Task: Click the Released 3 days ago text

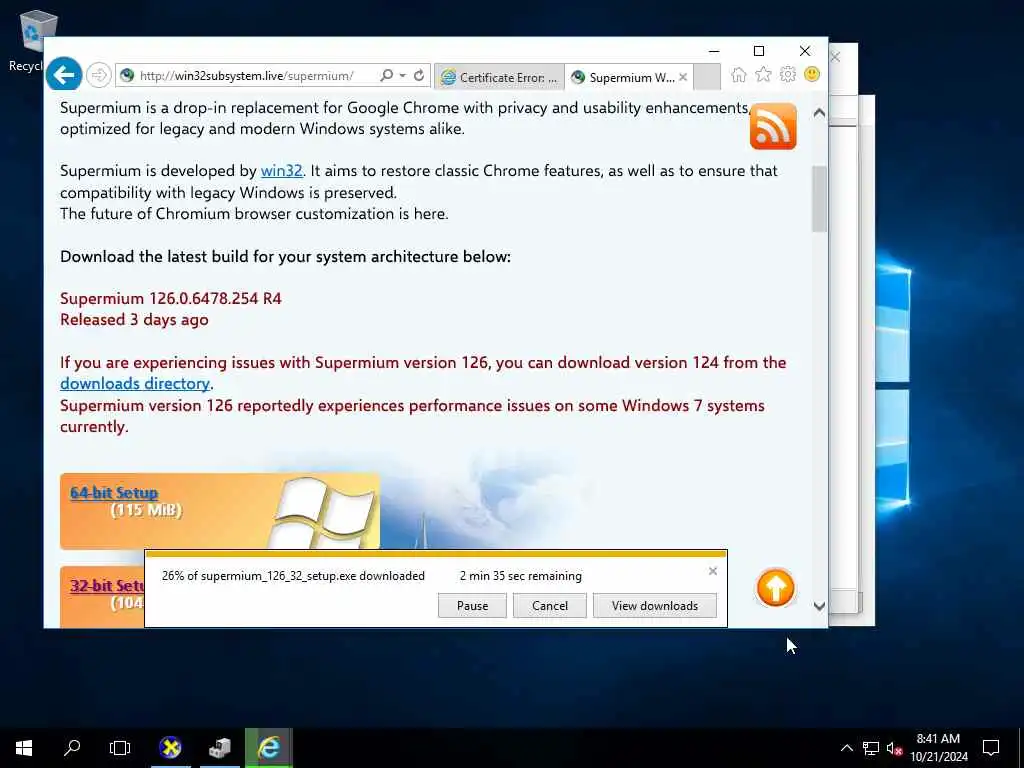Action: click(135, 320)
